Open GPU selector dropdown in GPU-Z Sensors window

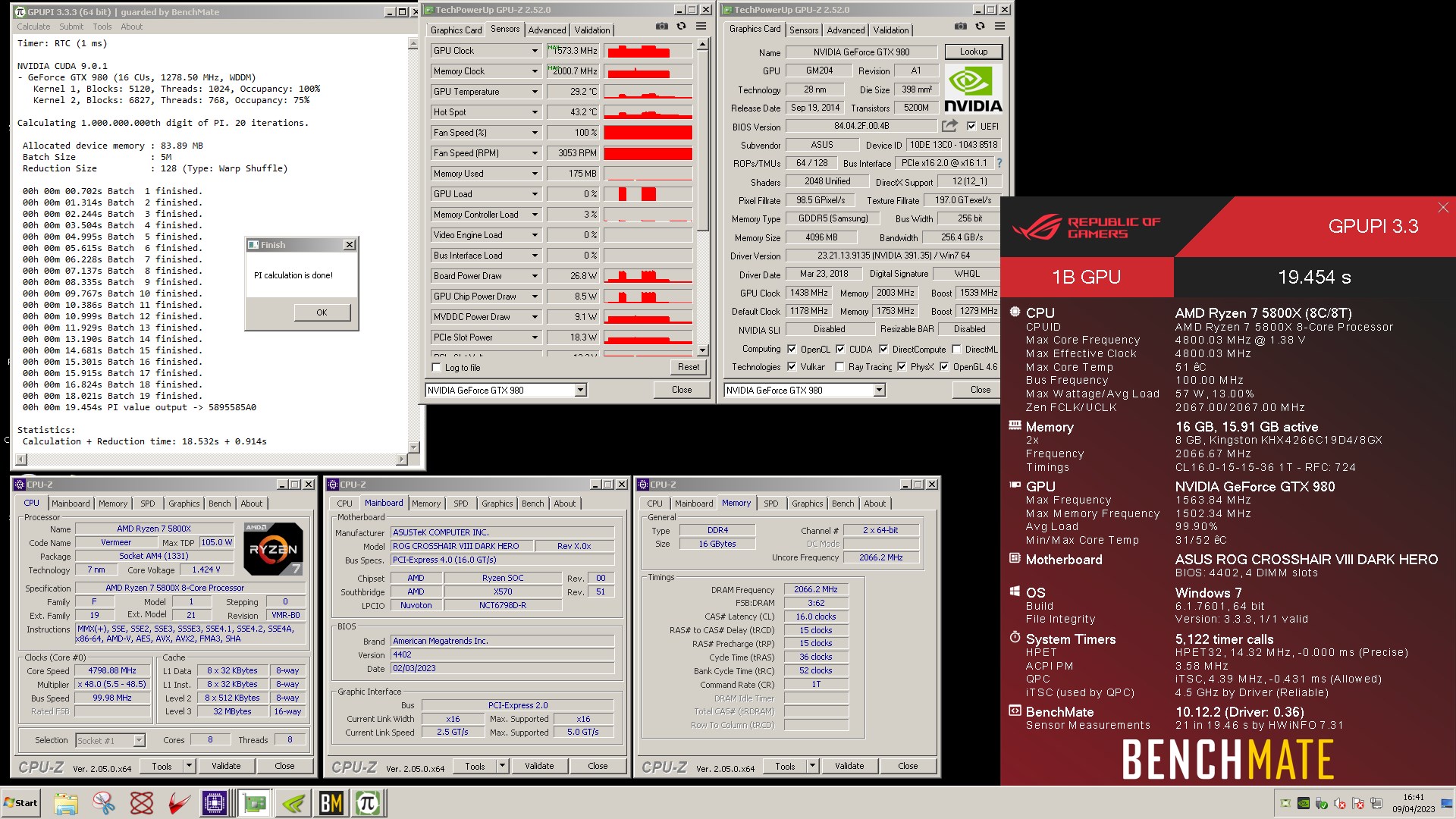[581, 391]
